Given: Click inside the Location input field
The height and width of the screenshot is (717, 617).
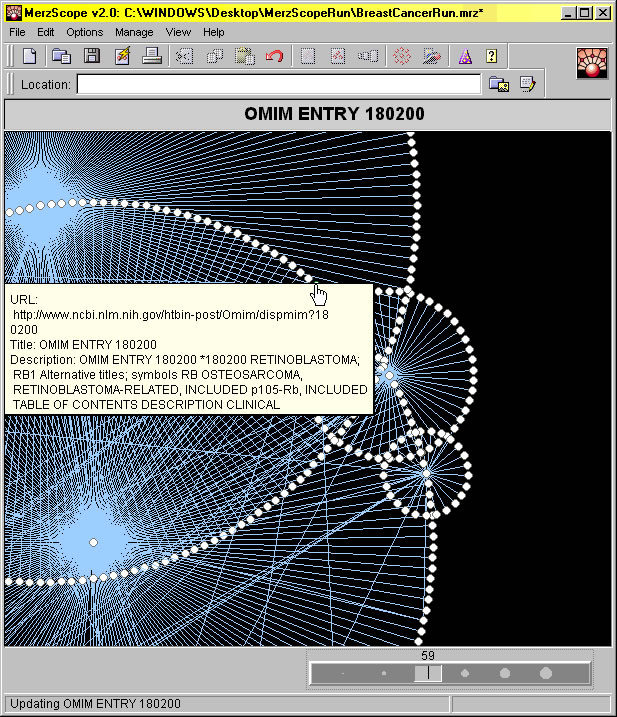Looking at the screenshot, I should click(x=278, y=85).
